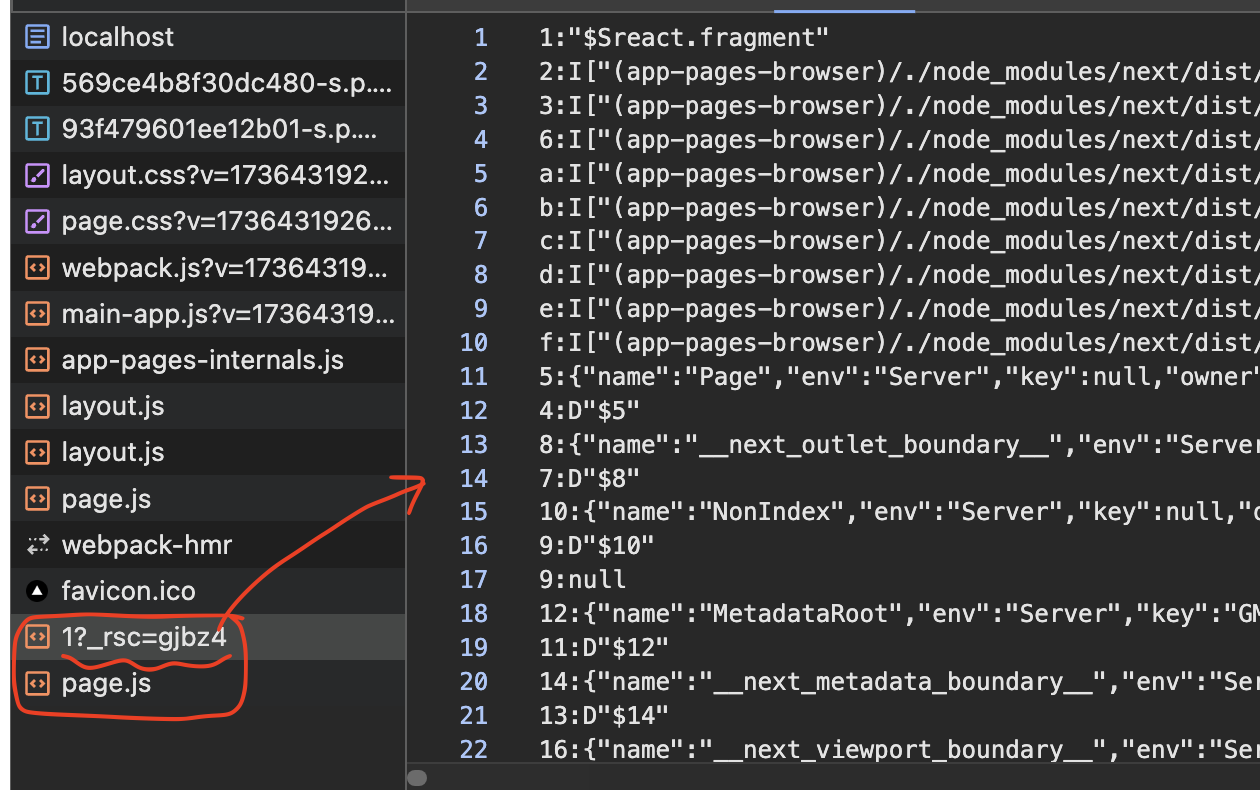This screenshot has height=790, width=1260.
Task: Click the code line starting with a:I[
Action: (898, 173)
